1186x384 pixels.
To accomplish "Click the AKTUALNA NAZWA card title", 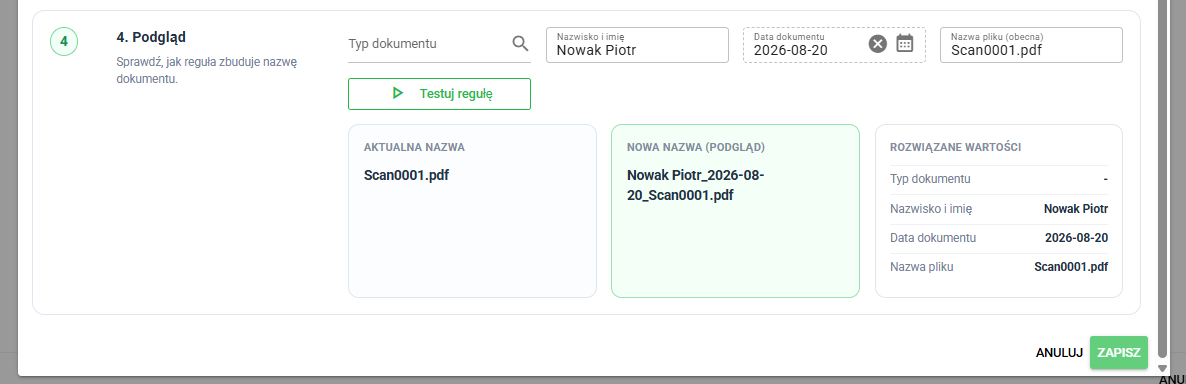I will click(x=414, y=147).
